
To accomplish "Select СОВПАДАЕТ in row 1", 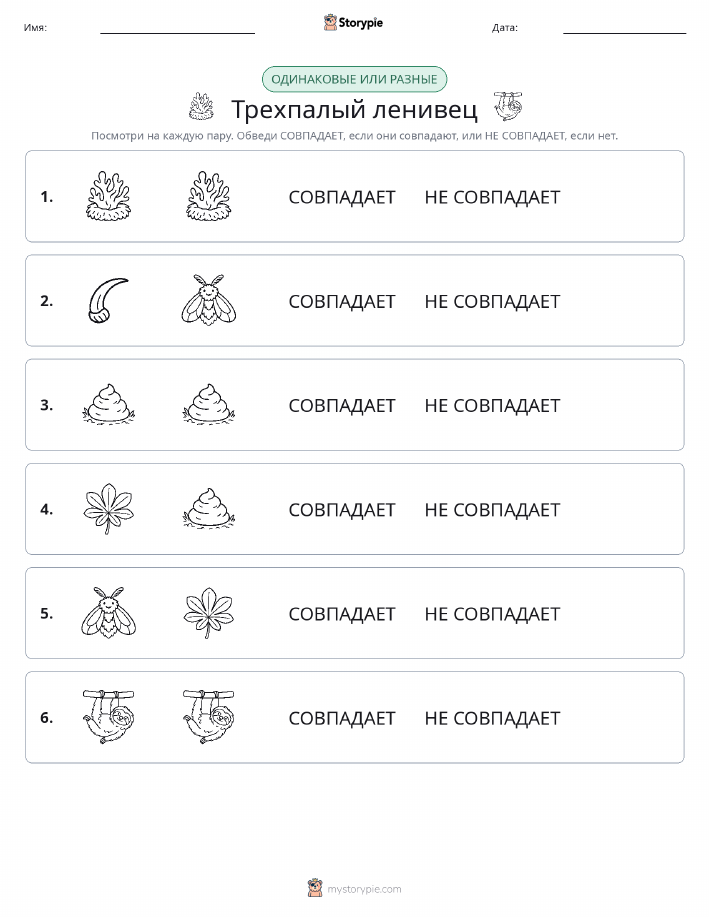I will click(342, 197).
